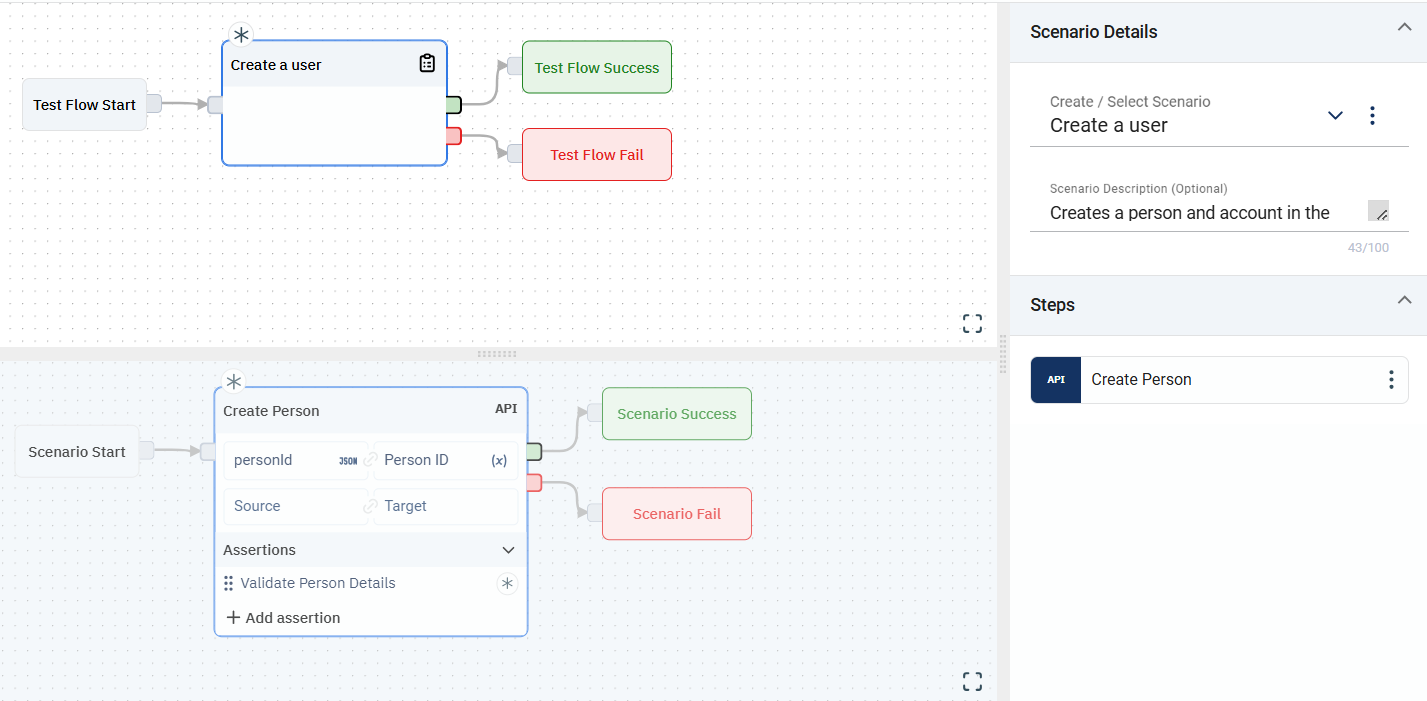Click the link icon between personId and Person ID

pyautogui.click(x=370, y=460)
